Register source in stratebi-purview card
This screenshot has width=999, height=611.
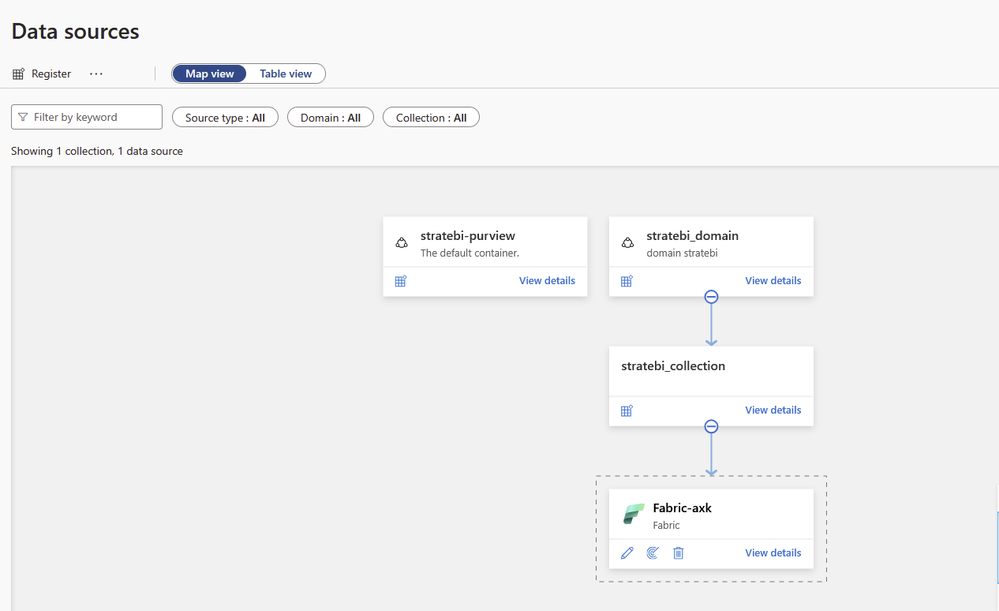[401, 281]
